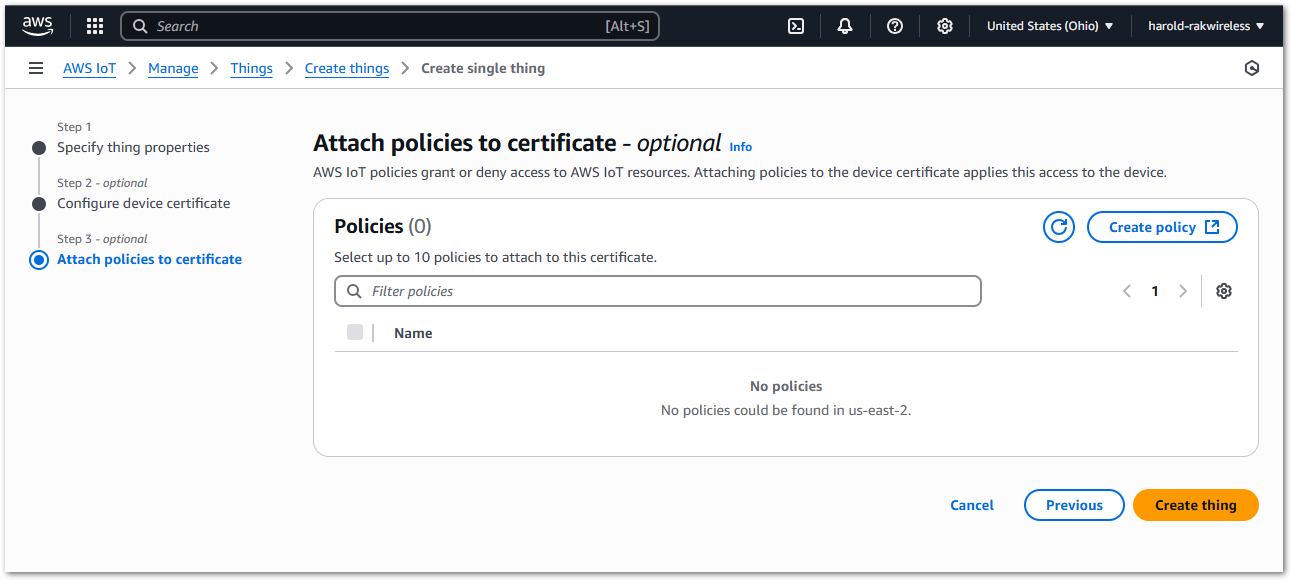Open account settings via the gear icon

(945, 25)
